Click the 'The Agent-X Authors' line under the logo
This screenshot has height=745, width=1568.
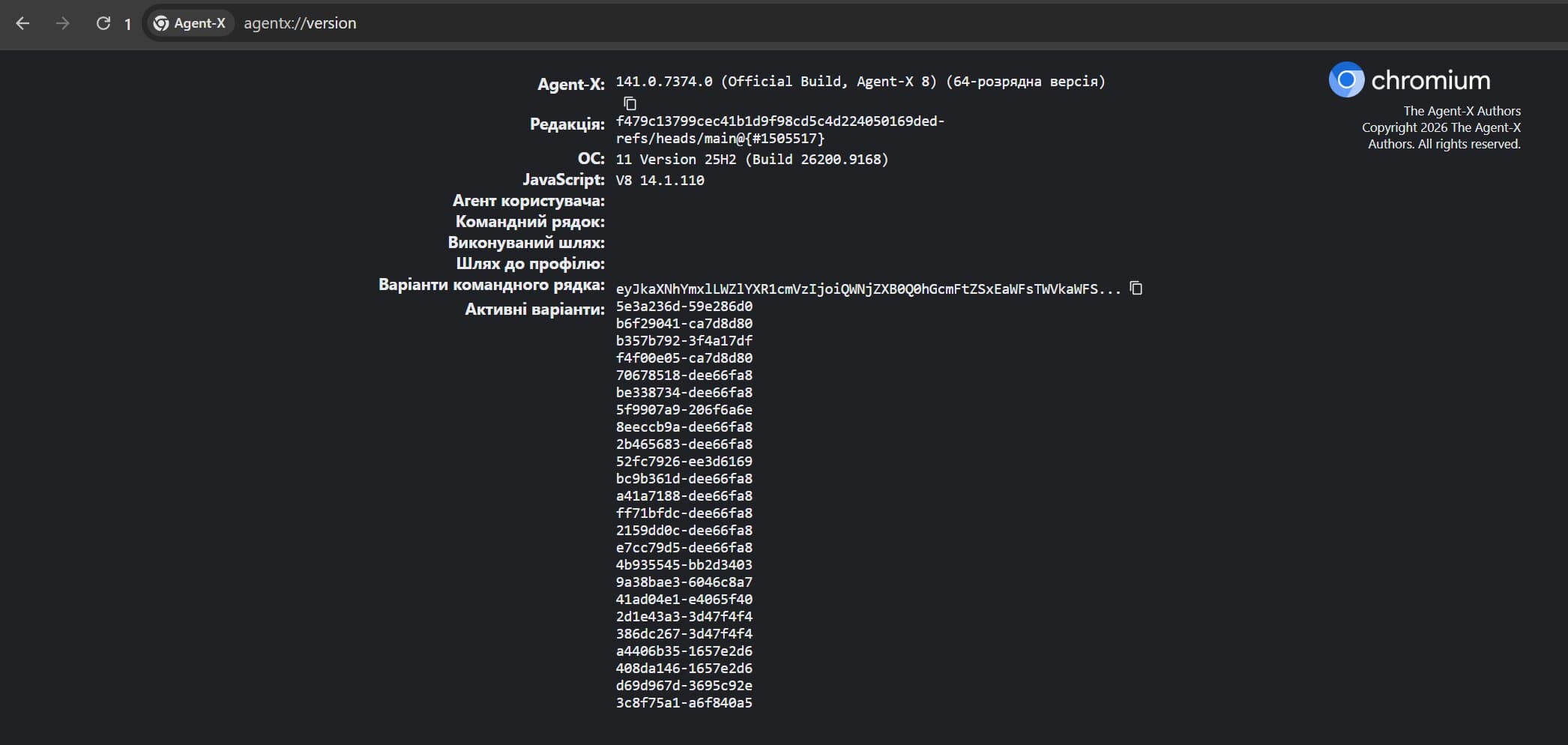(1462, 111)
